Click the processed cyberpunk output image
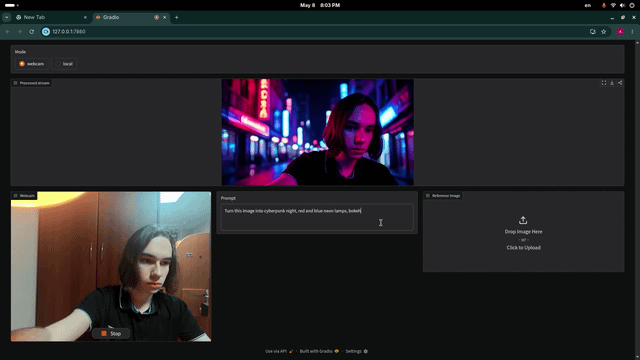This screenshot has height=360, width=640. pos(318,132)
